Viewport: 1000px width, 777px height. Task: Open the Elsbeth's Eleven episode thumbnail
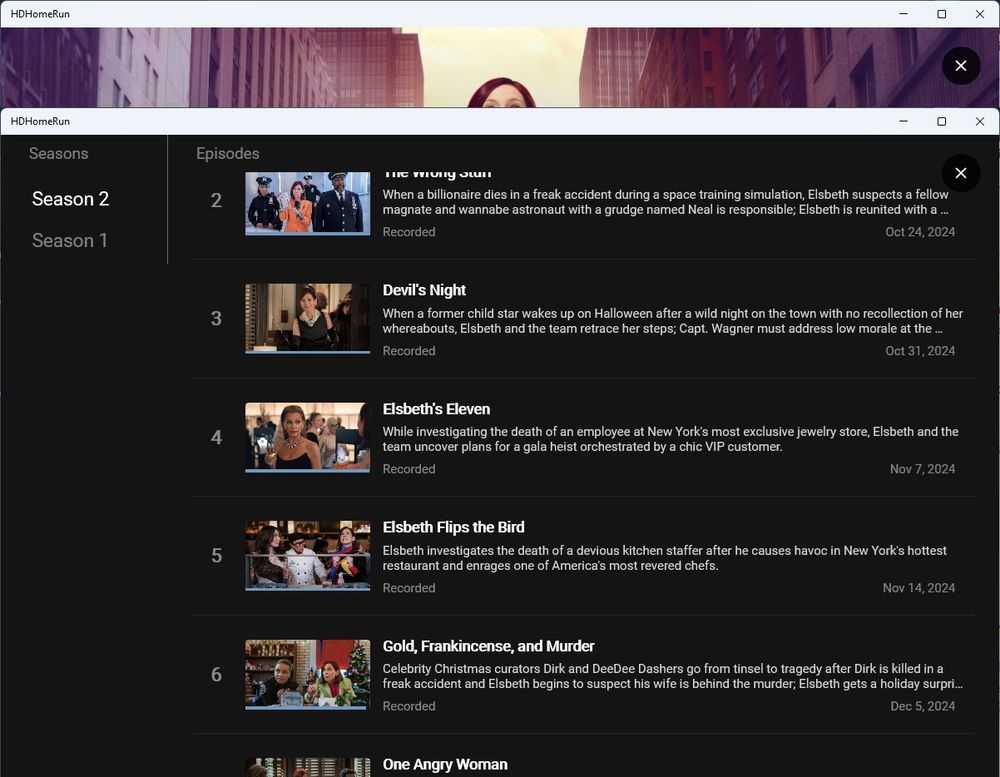(307, 437)
